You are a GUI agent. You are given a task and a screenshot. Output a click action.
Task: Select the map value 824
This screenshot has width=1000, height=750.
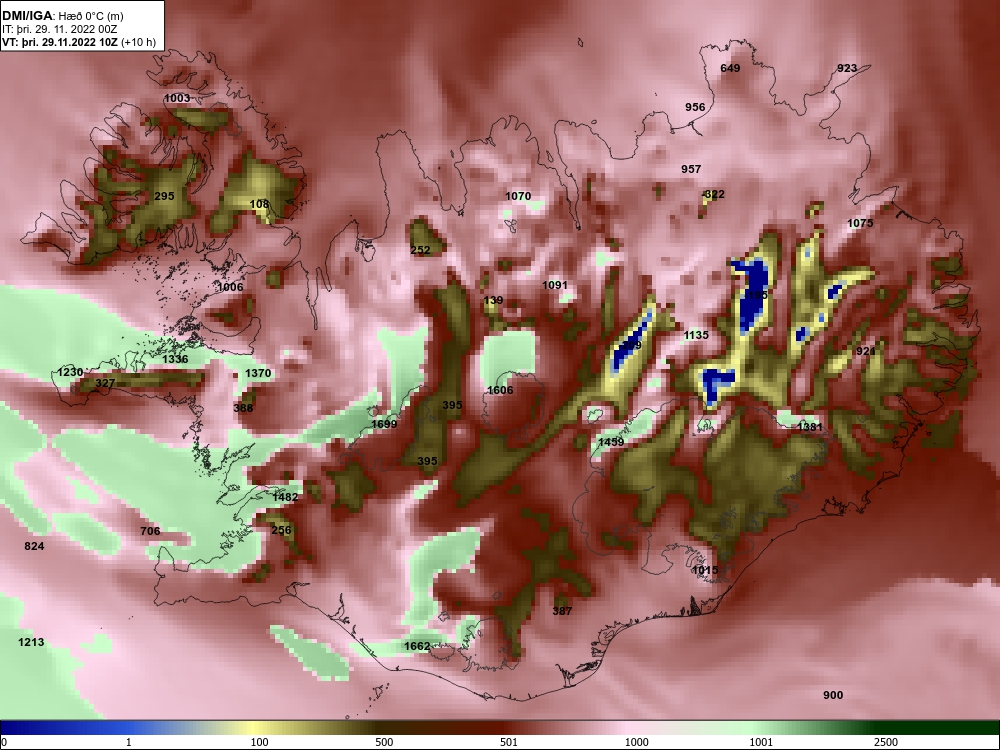coord(34,547)
